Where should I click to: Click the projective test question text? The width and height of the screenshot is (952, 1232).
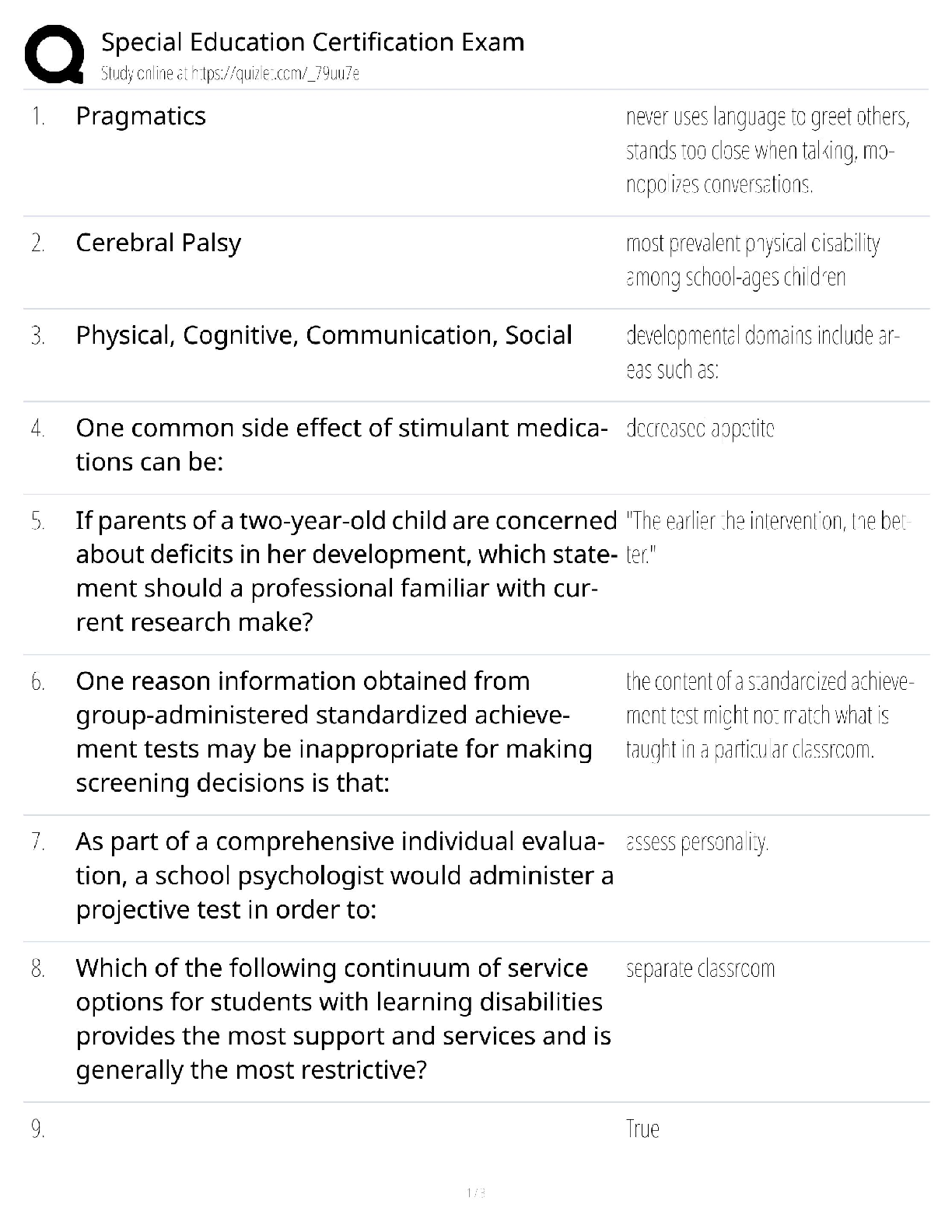(345, 875)
